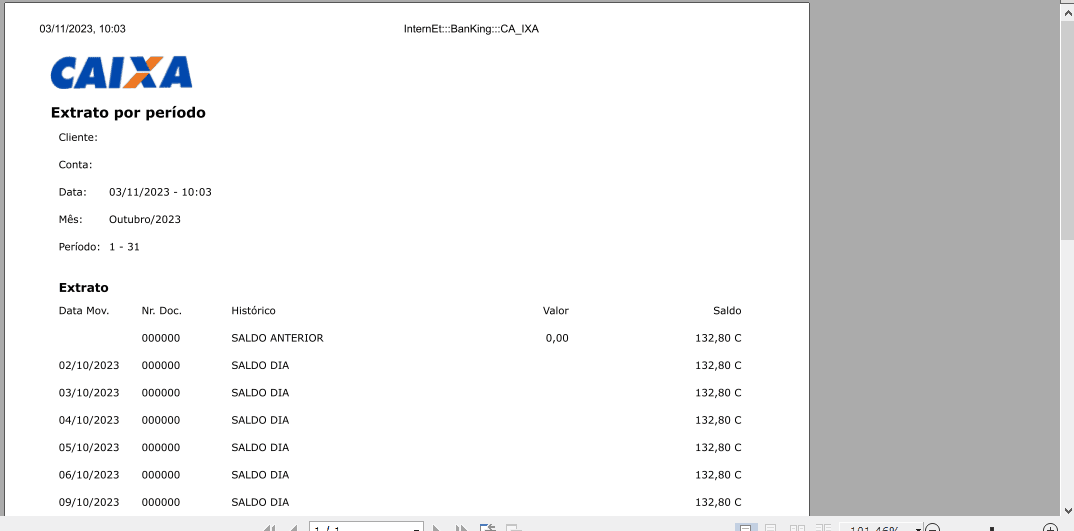Viewport: 1074px width, 531px height.
Task: Zoom in with the plus button
Action: [1051, 528]
